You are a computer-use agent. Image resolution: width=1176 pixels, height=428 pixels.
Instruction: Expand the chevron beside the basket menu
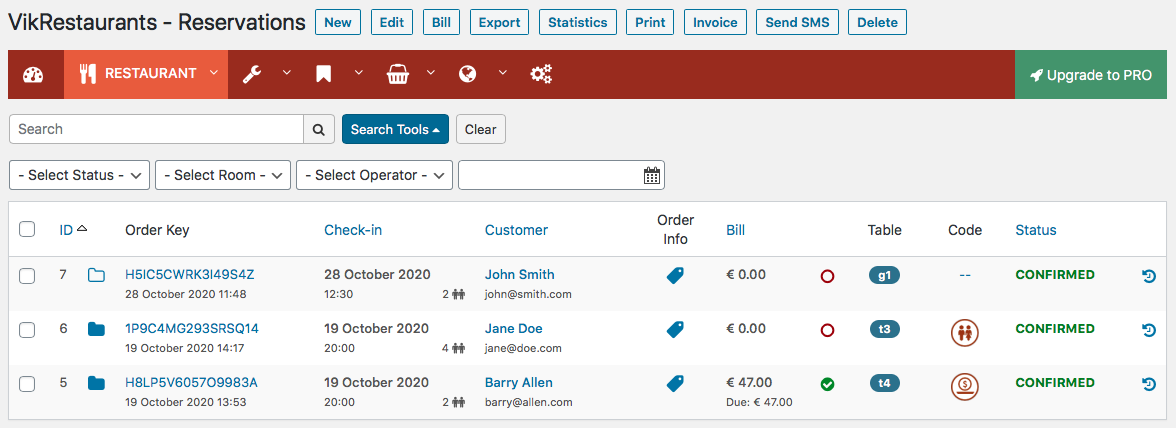point(430,73)
